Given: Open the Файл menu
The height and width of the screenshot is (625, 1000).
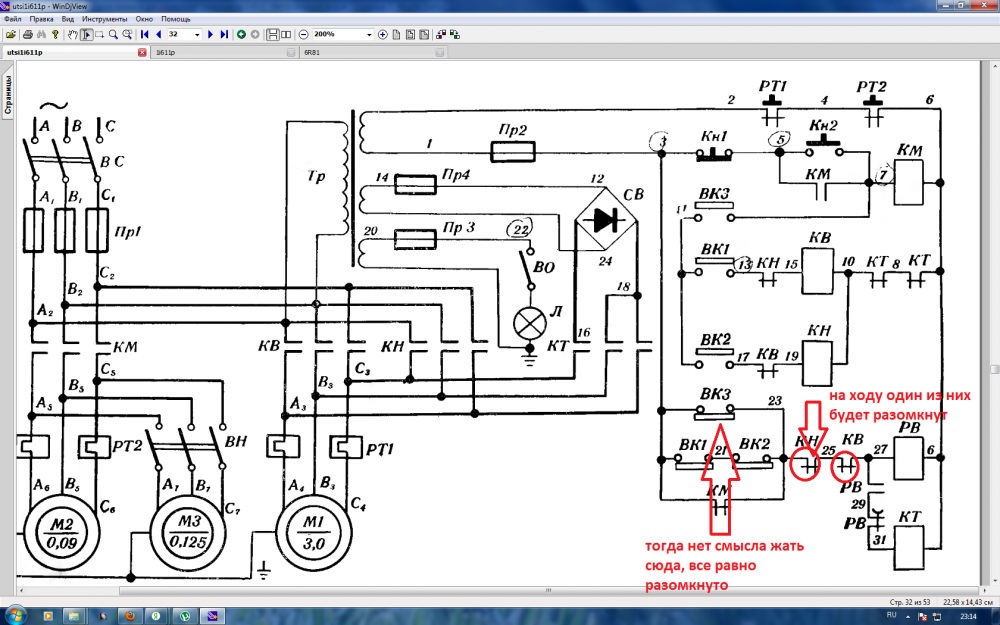Looking at the screenshot, I should pos(13,19).
